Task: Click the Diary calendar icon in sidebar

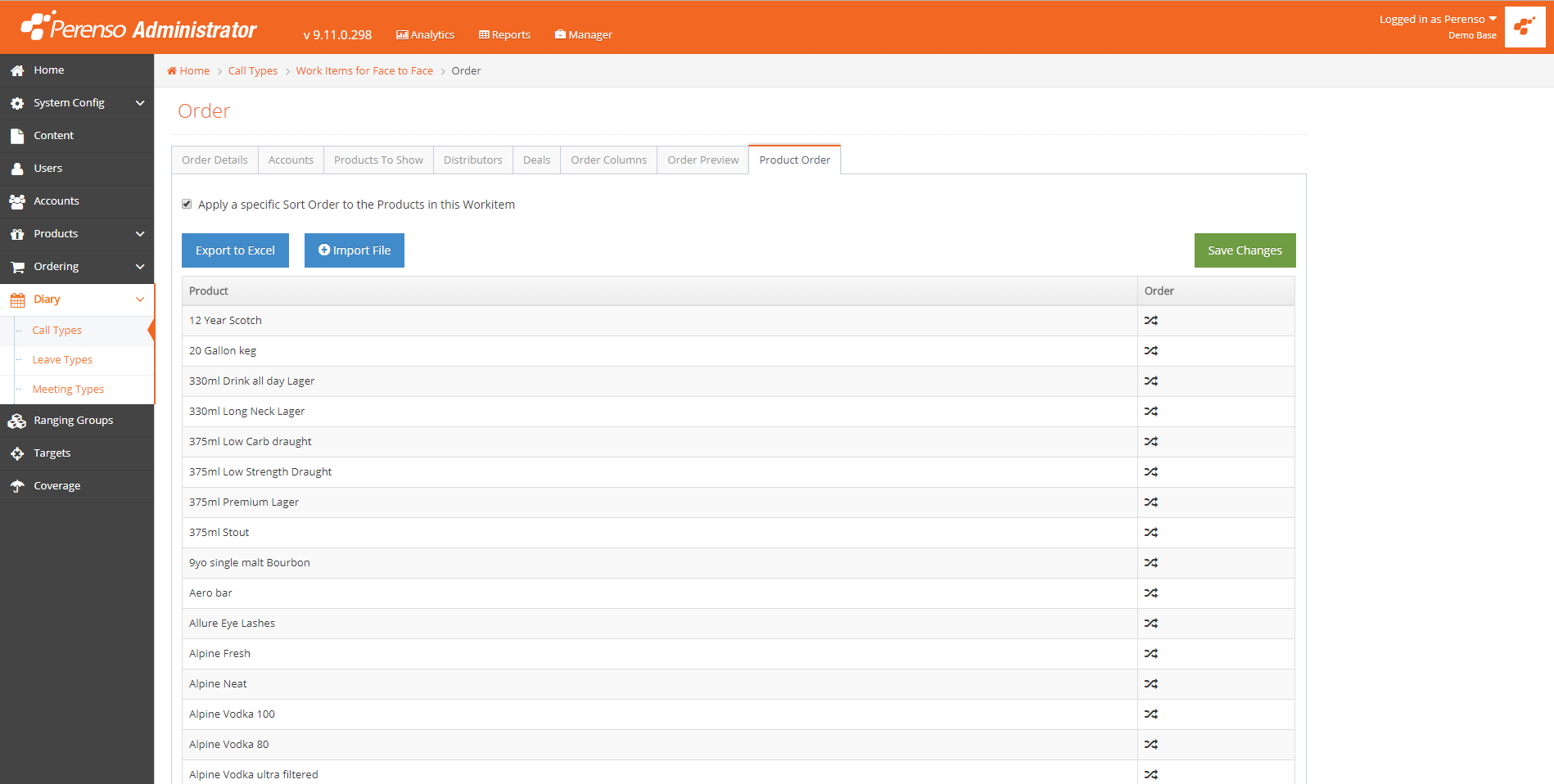Action: (17, 300)
